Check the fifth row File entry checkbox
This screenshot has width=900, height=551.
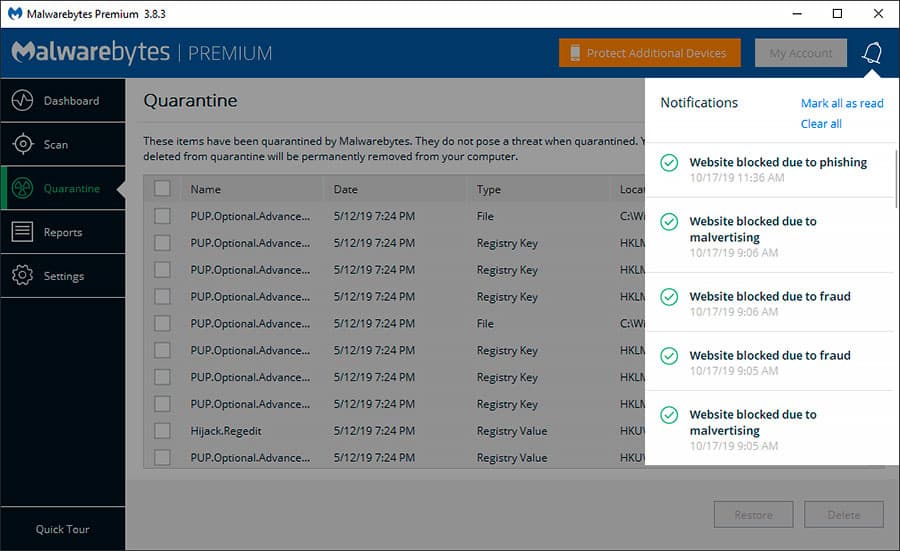[x=162, y=323]
